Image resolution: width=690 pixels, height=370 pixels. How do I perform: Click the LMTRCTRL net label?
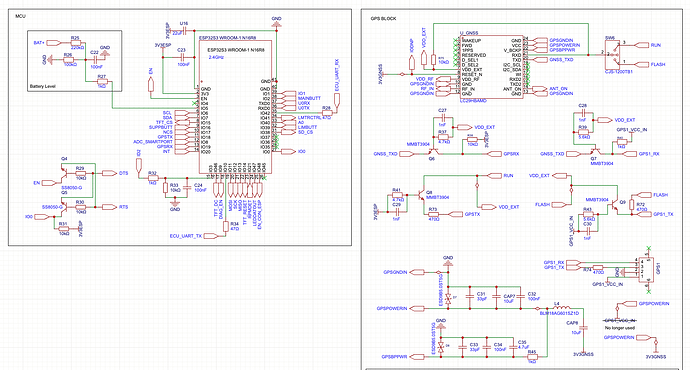[309, 118]
